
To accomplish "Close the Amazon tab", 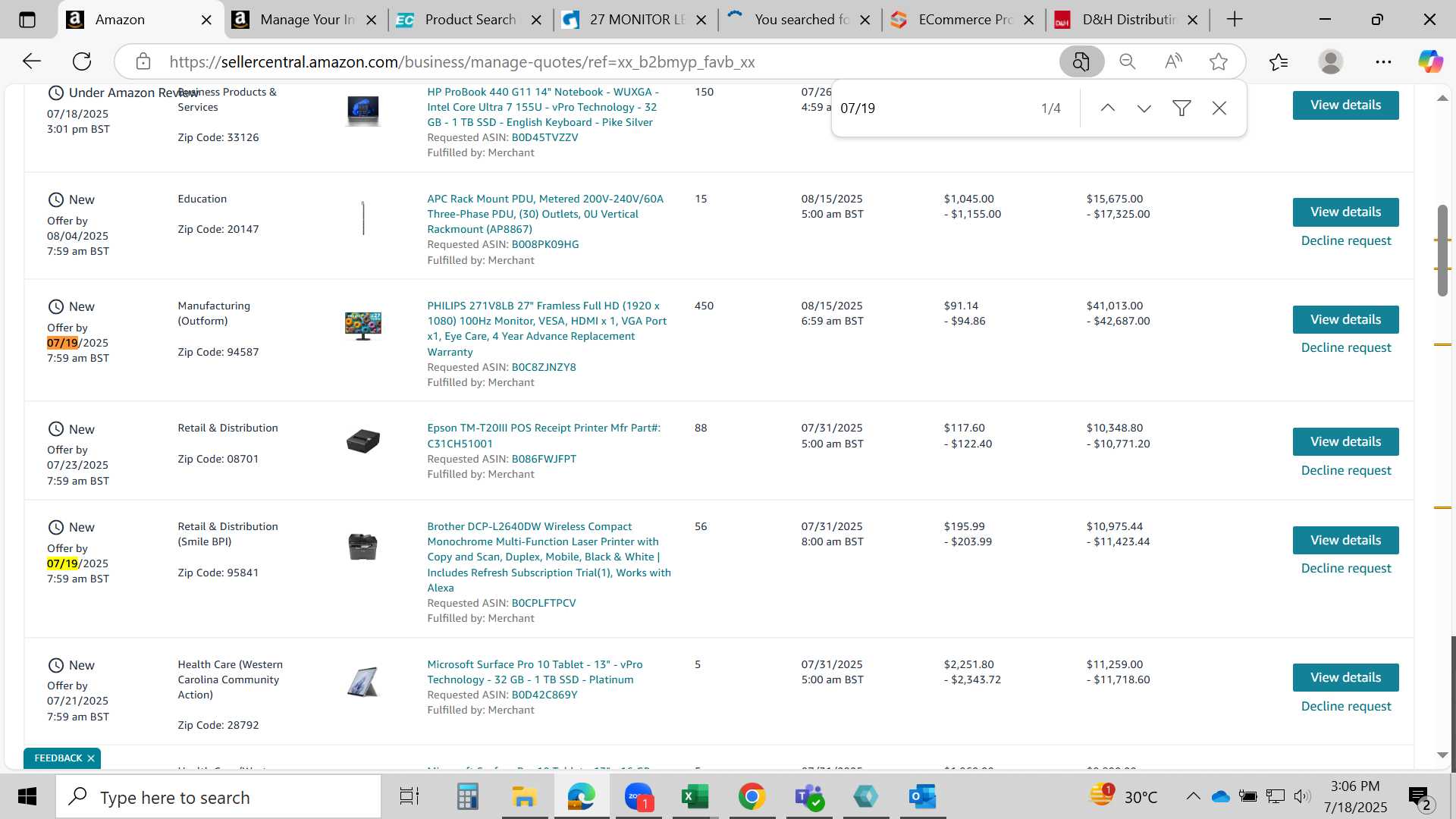I will pyautogui.click(x=206, y=20).
